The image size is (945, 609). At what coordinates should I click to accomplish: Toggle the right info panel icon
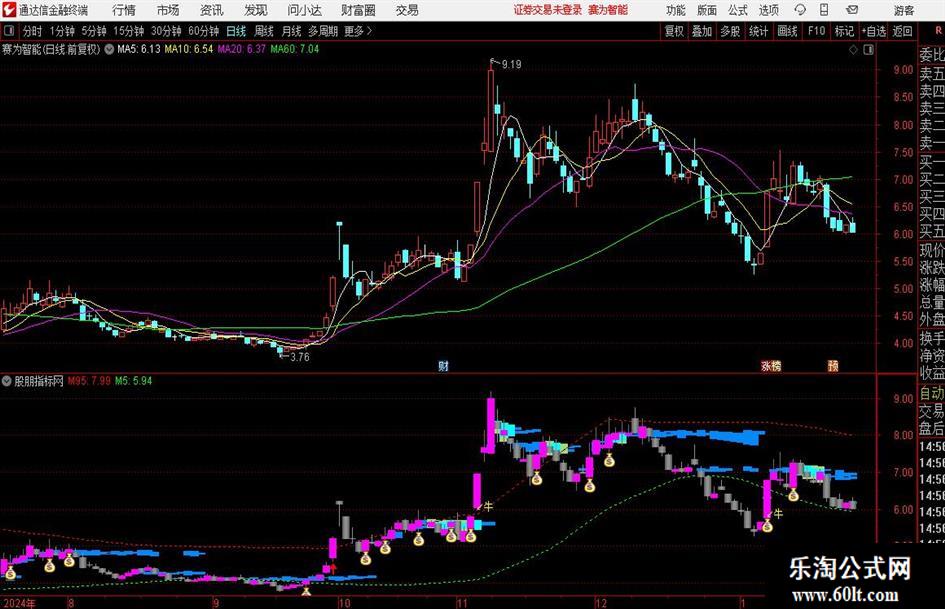868,50
